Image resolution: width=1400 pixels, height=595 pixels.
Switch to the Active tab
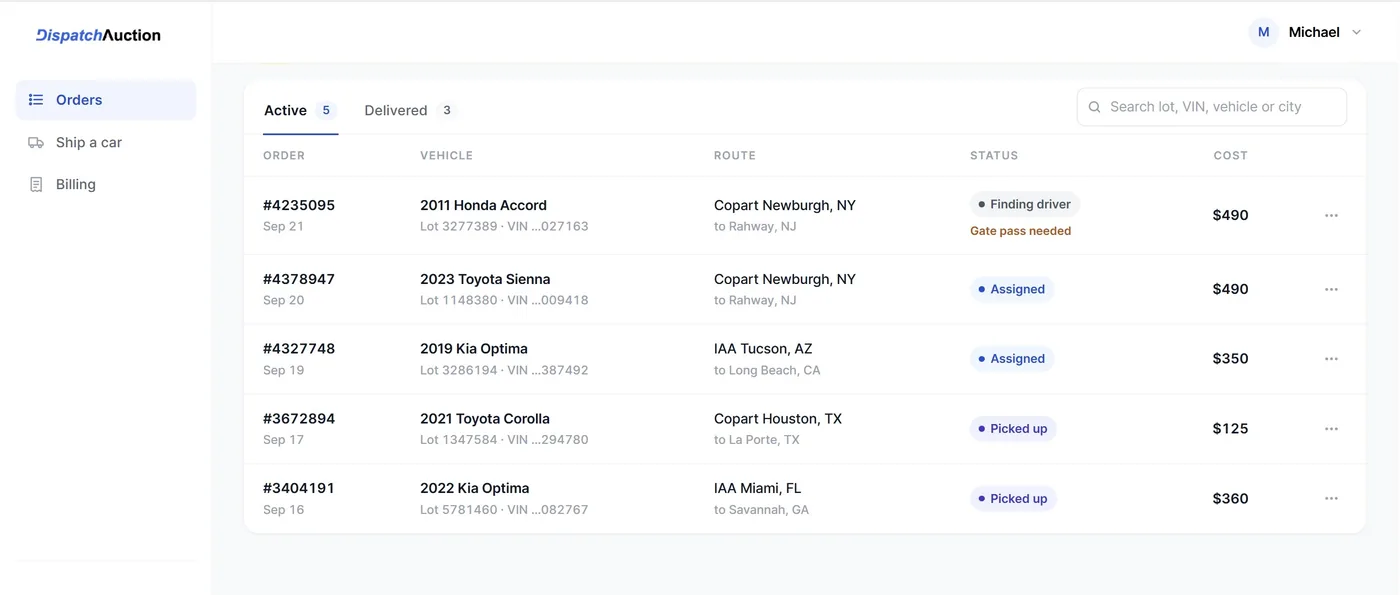[300, 110]
